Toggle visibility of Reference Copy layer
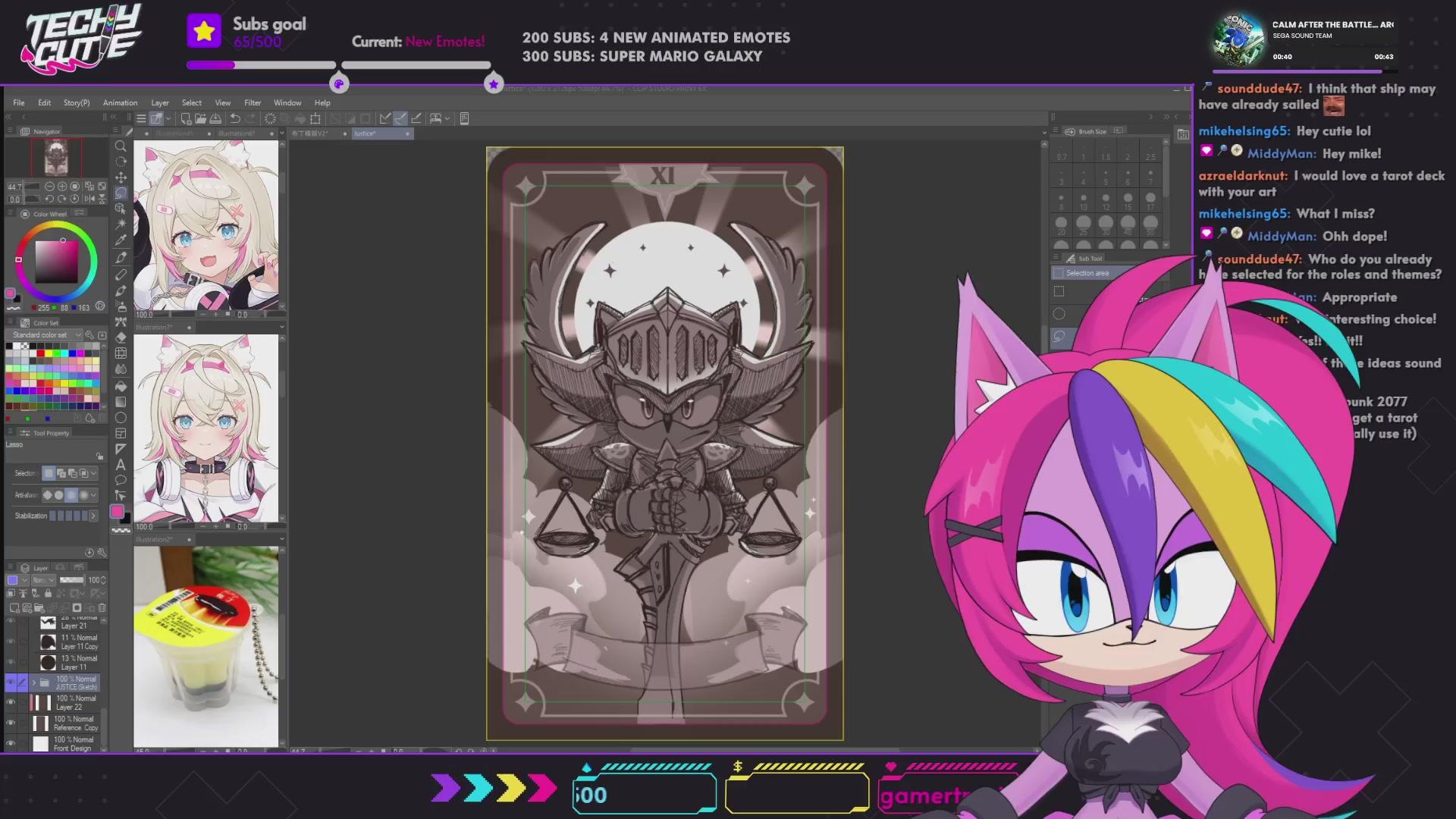Image resolution: width=1456 pixels, height=819 pixels. 11,723
